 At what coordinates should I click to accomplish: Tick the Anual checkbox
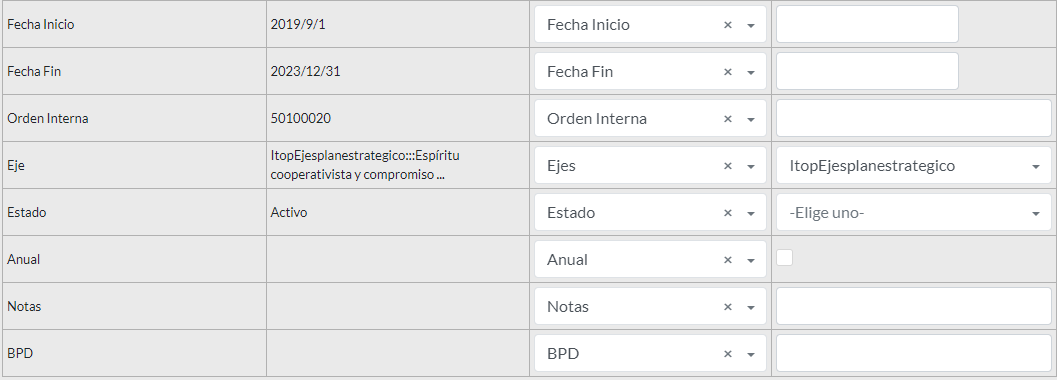coord(785,257)
